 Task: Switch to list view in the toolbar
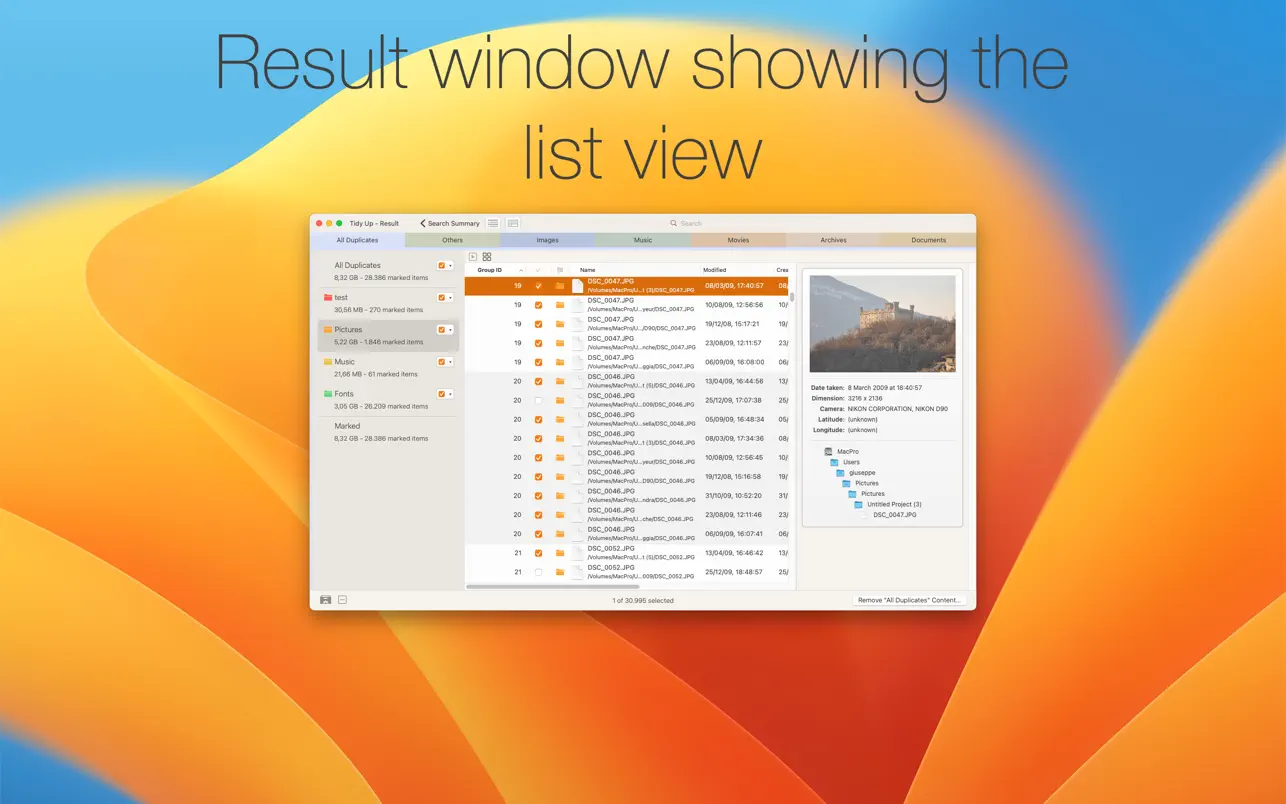(493, 223)
